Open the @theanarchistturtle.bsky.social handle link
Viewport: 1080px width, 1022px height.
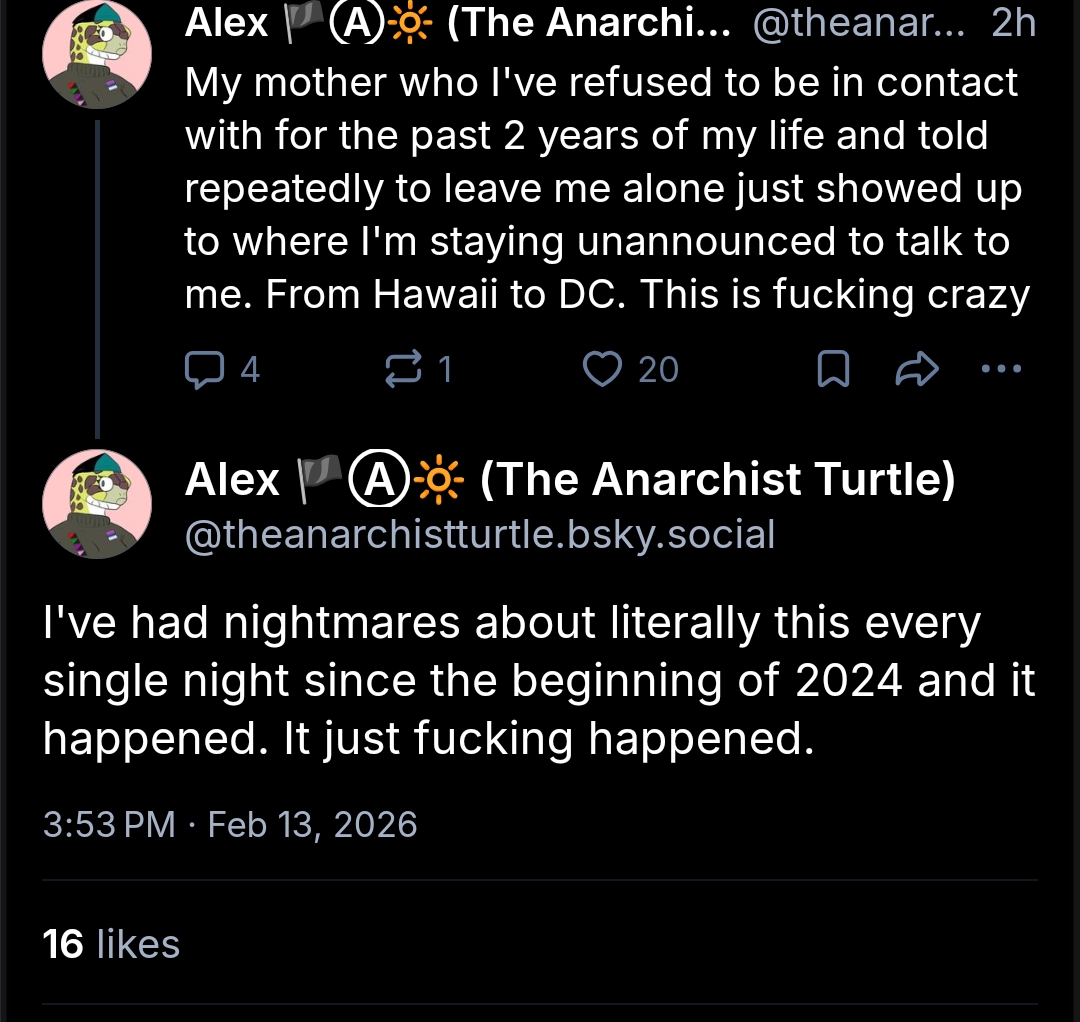[480, 535]
